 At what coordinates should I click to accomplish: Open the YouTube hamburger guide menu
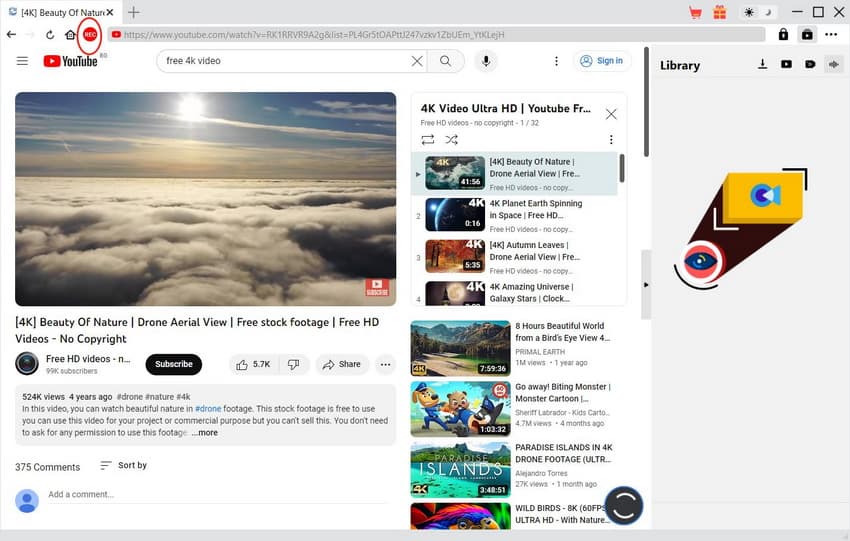pos(22,61)
